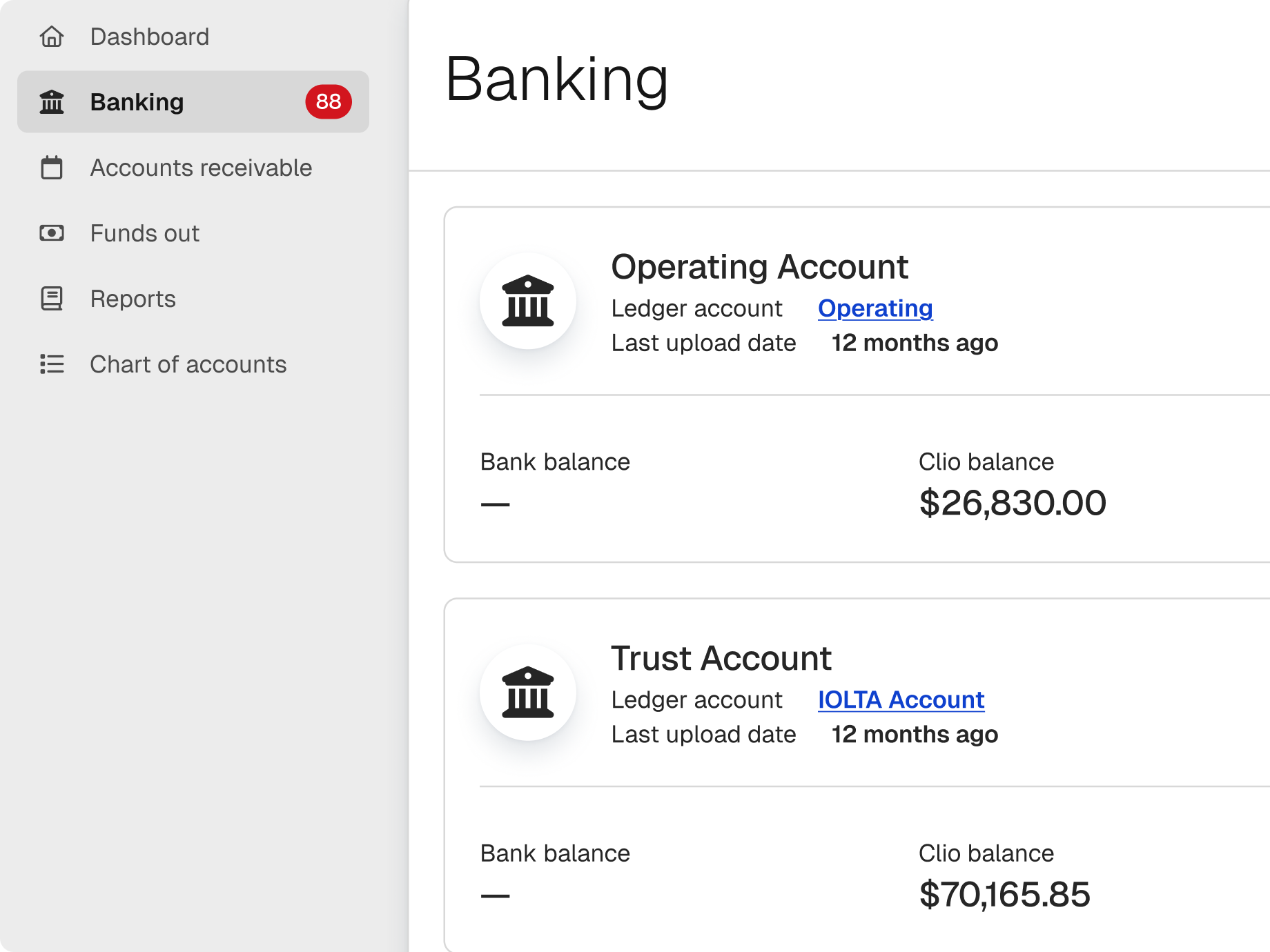Viewport: 1270px width, 952px height.
Task: Click Ledger account label in Trust Account
Action: coord(697,700)
